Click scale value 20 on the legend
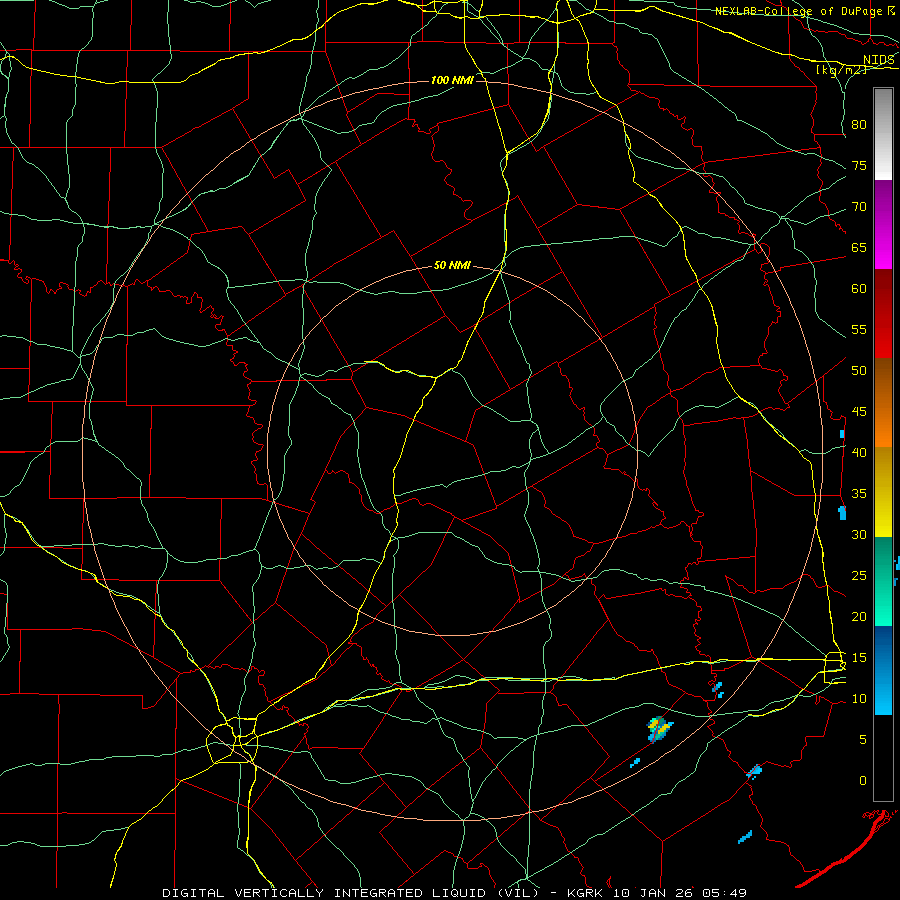The height and width of the screenshot is (900, 900). [x=859, y=616]
